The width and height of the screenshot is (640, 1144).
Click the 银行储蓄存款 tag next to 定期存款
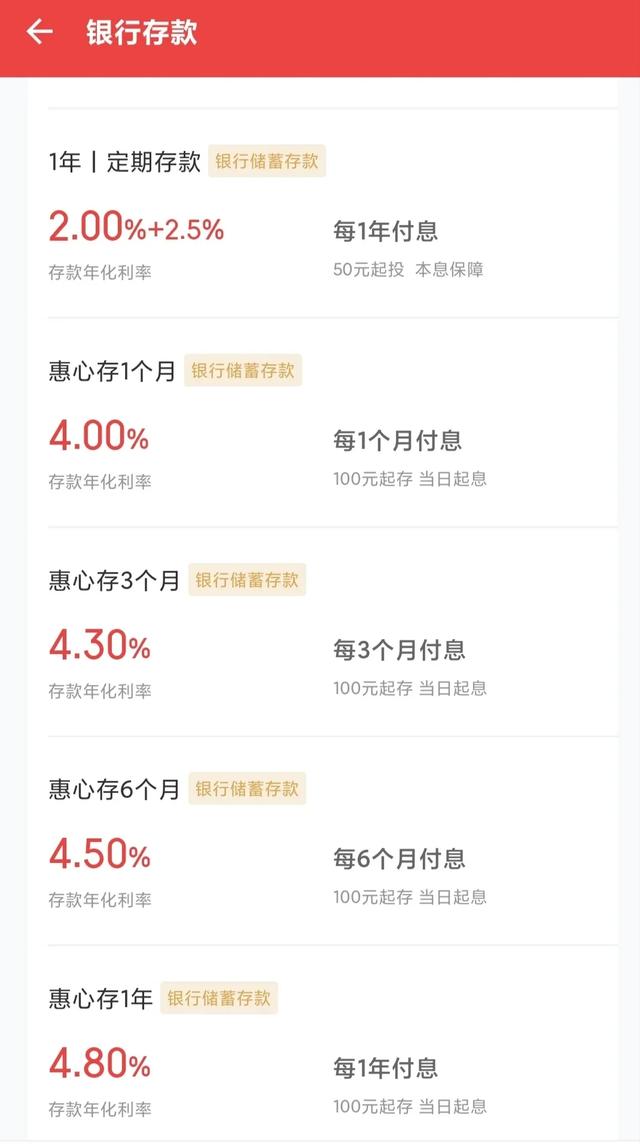(267, 161)
